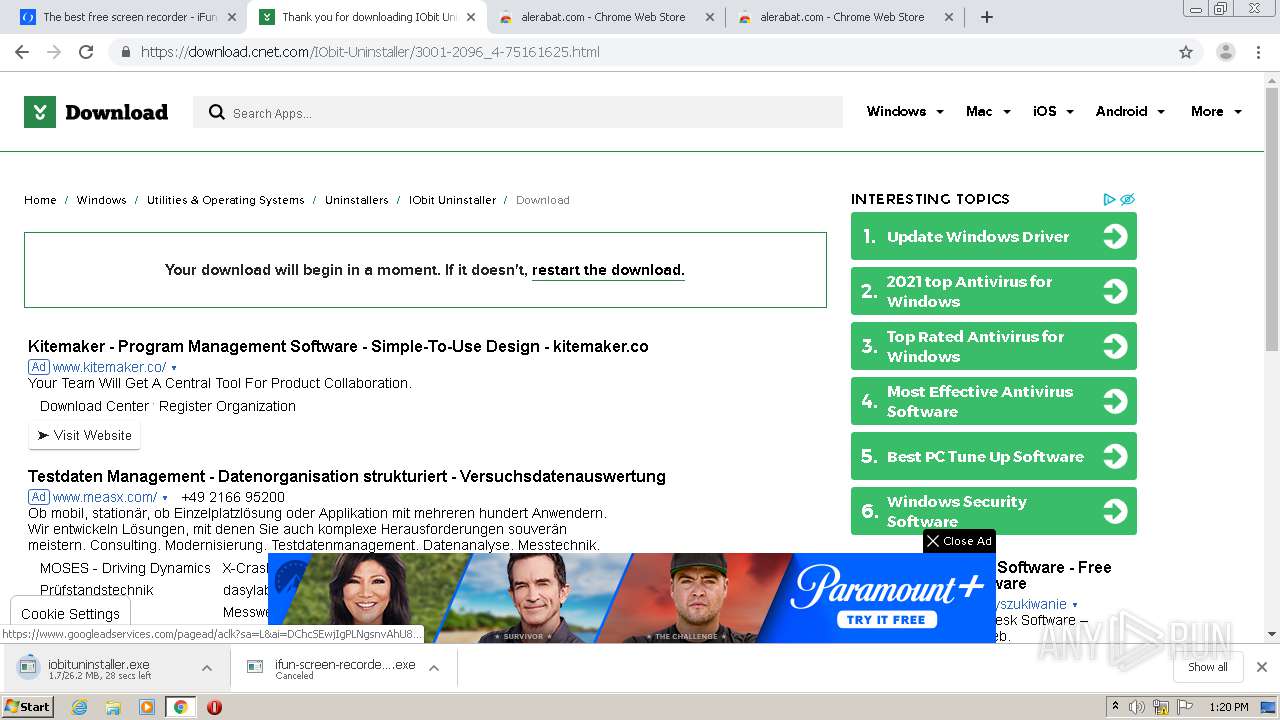Click Paramount+ Try It Free banner
Image resolution: width=1280 pixels, height=720 pixels.
631,598
